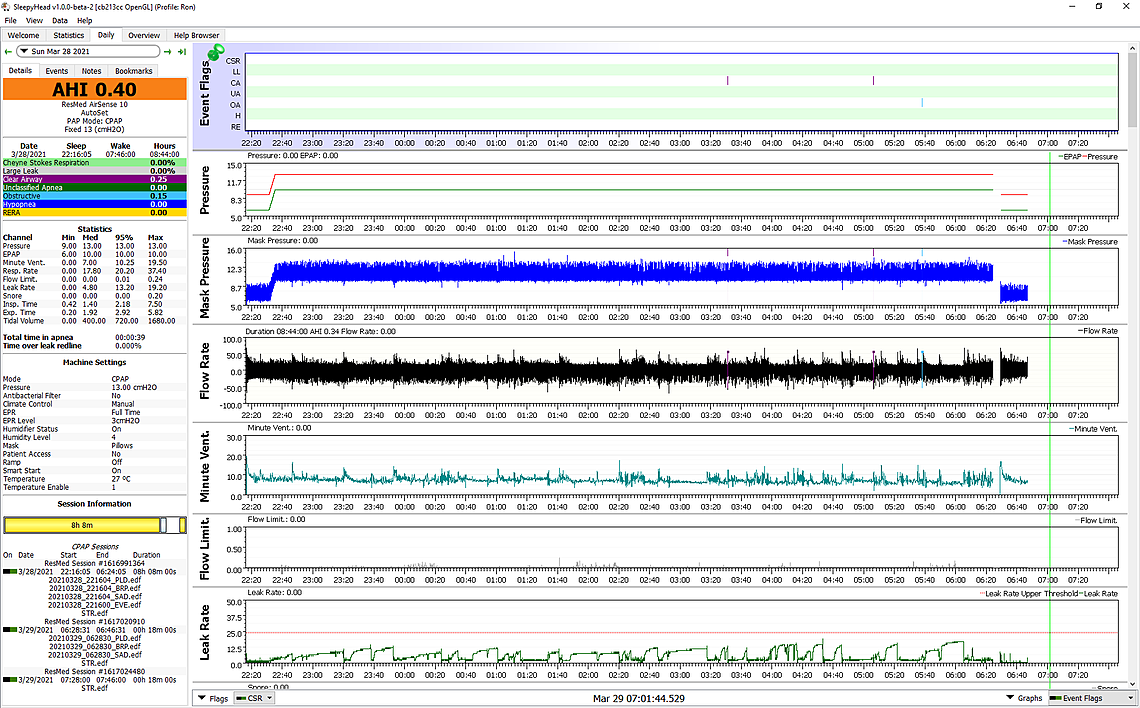Click file 20210329_062830_PLD.edf
1140x708 pixels.
pyautogui.click(x=95, y=638)
